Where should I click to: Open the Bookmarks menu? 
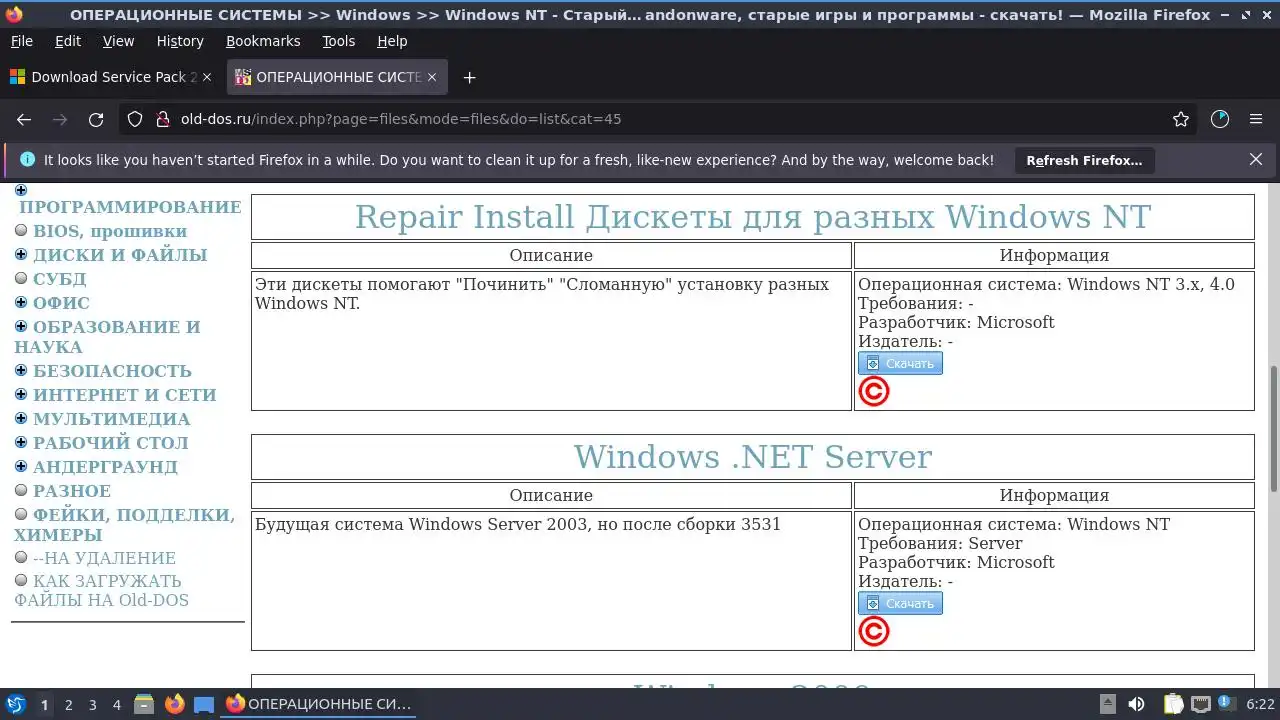[x=263, y=41]
